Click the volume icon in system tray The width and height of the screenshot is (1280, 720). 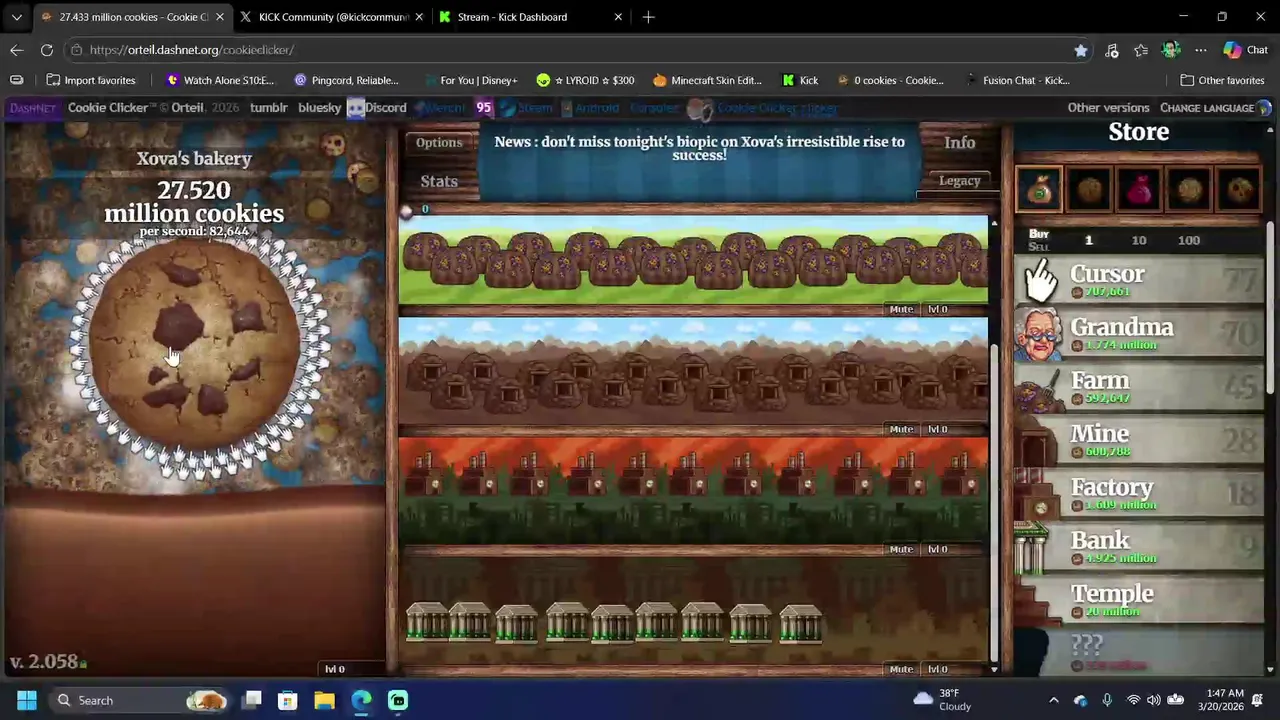(x=1154, y=700)
